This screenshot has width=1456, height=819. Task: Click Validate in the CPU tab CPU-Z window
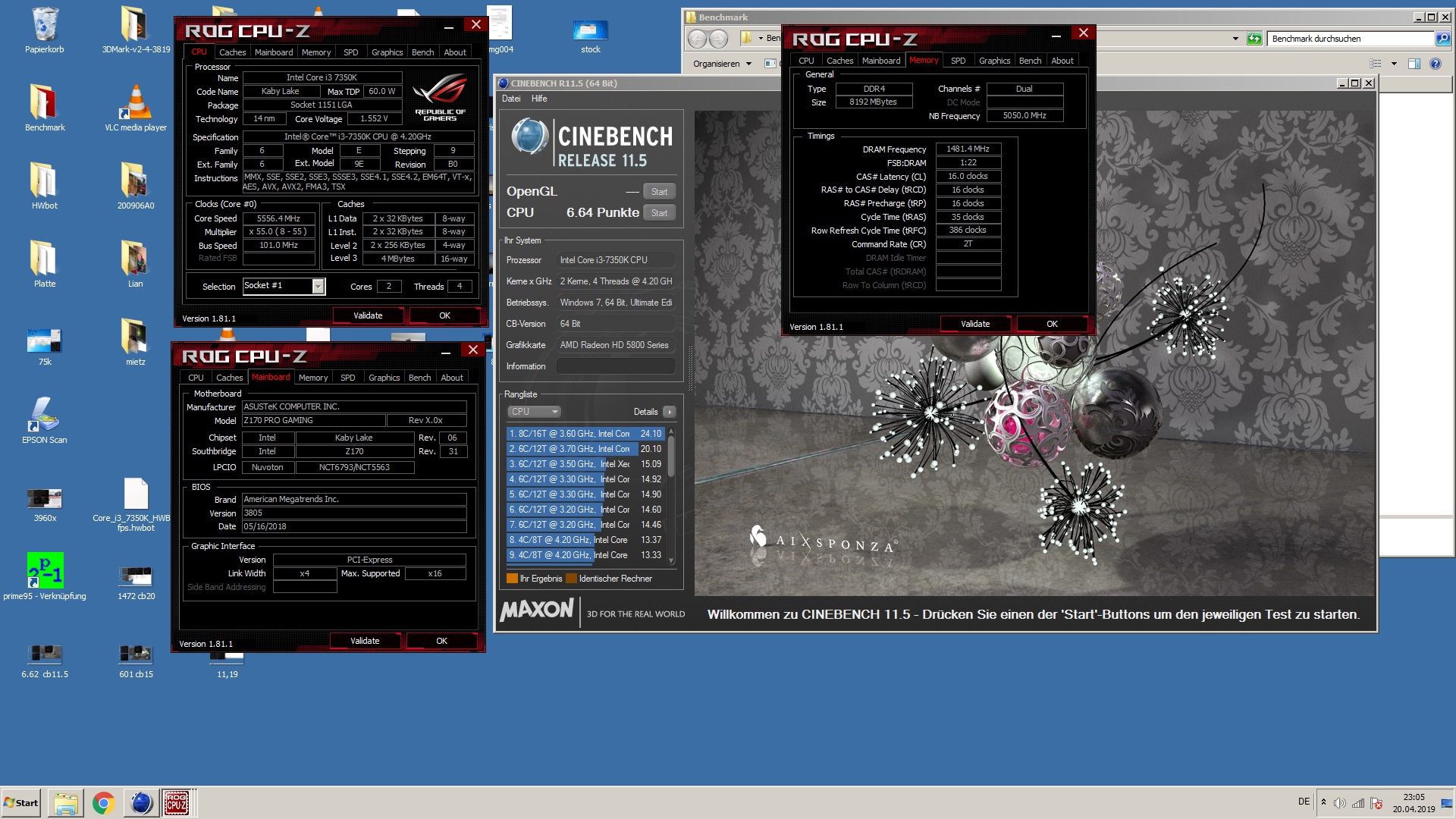click(x=368, y=315)
